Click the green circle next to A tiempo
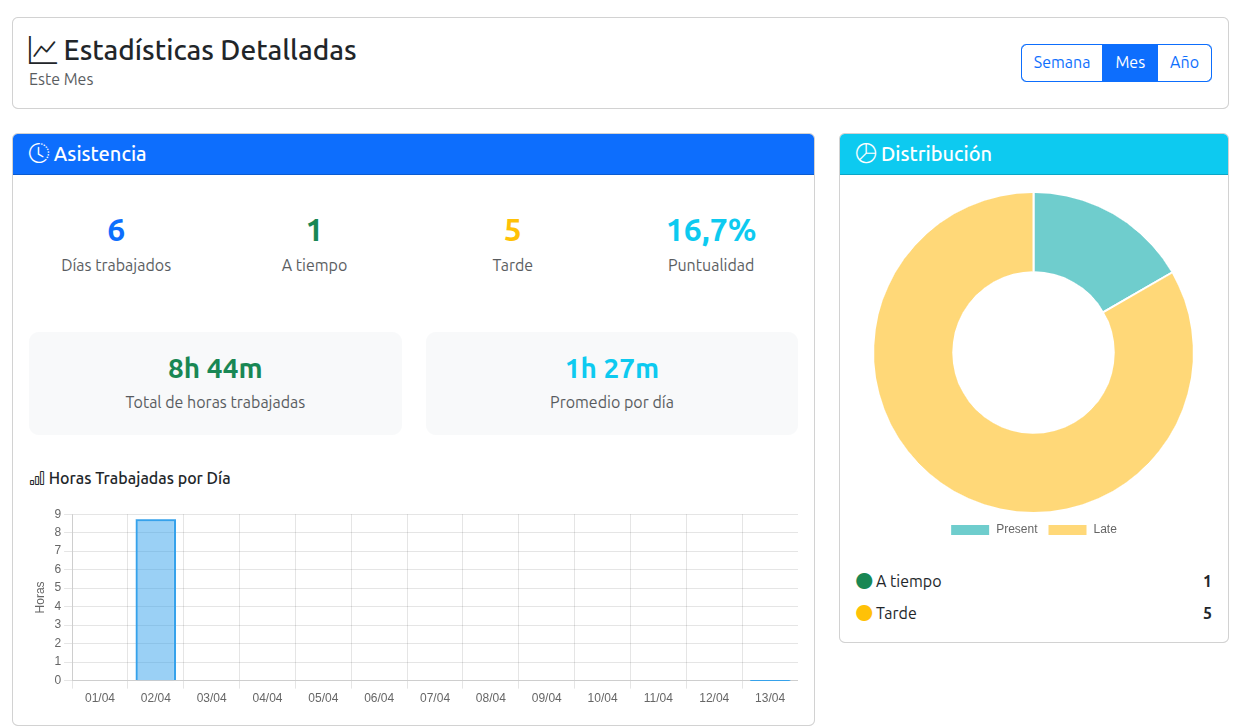This screenshot has height=728, width=1238. [x=864, y=581]
